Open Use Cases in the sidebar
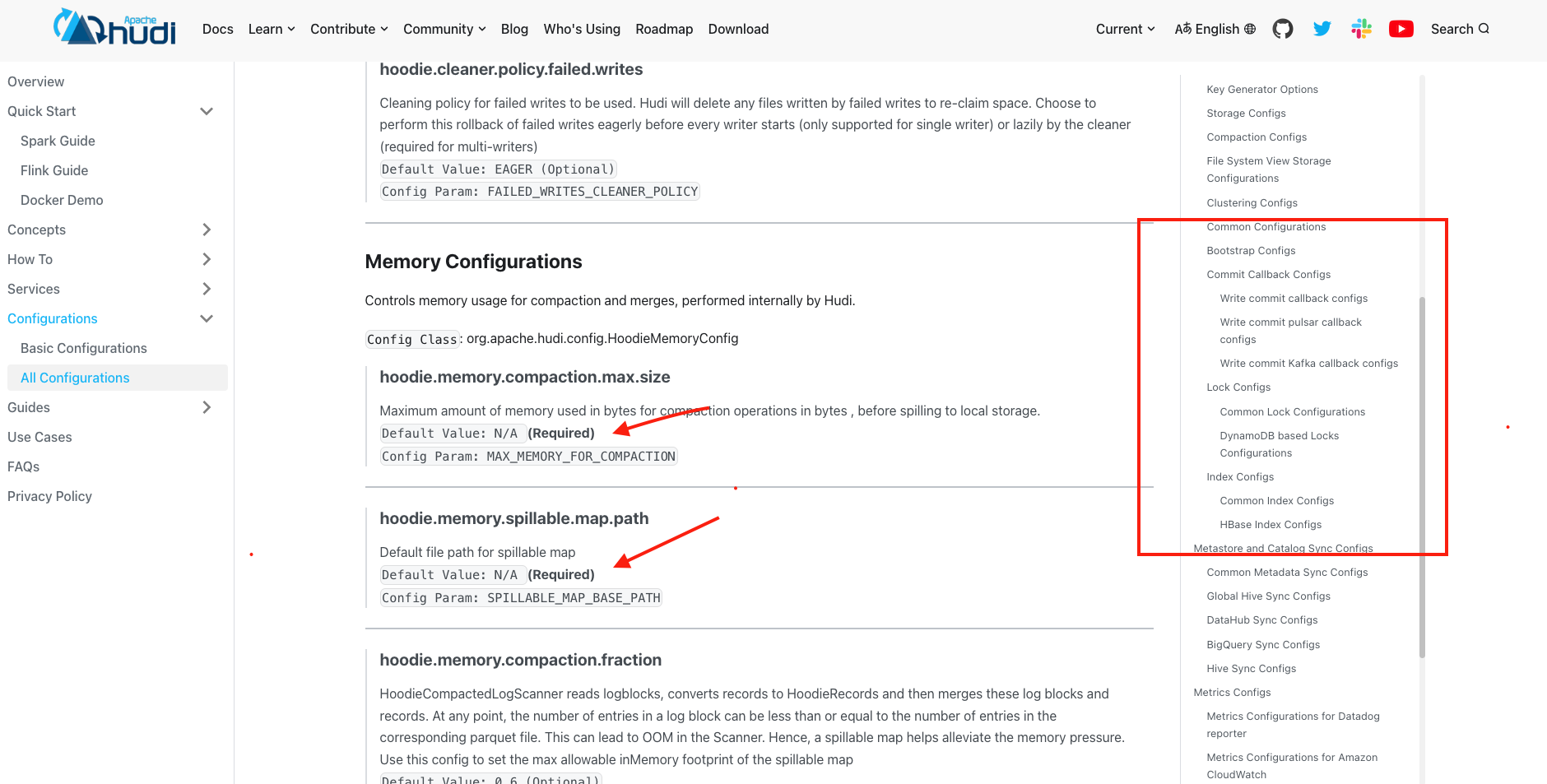Viewport: 1547px width, 784px height. pyautogui.click(x=39, y=437)
